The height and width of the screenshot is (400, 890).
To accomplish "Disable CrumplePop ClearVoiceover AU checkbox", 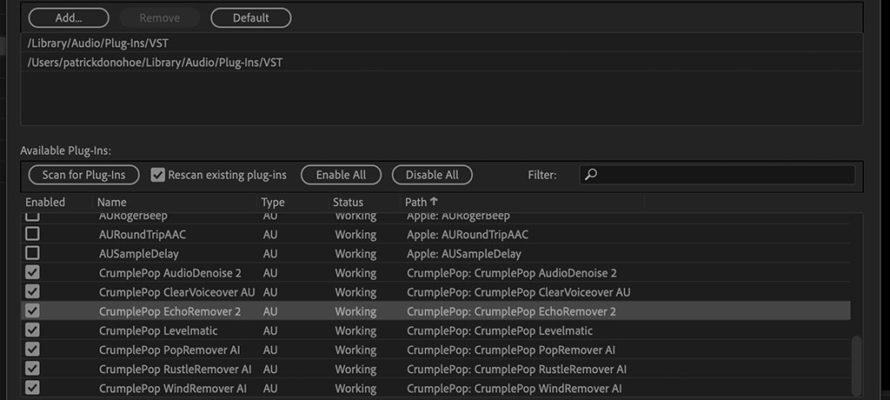I will pyautogui.click(x=33, y=292).
